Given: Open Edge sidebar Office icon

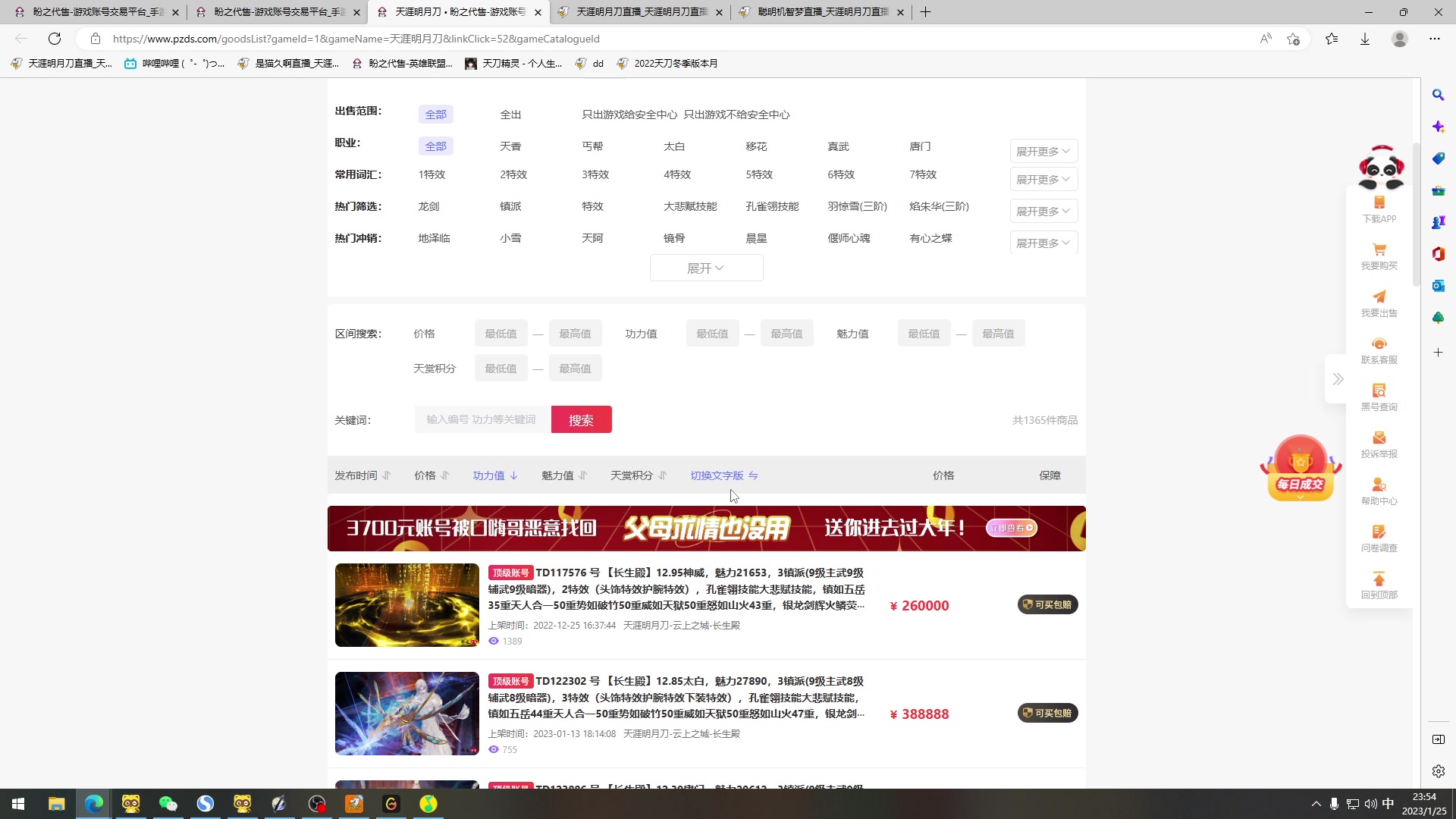Looking at the screenshot, I should (1438, 254).
